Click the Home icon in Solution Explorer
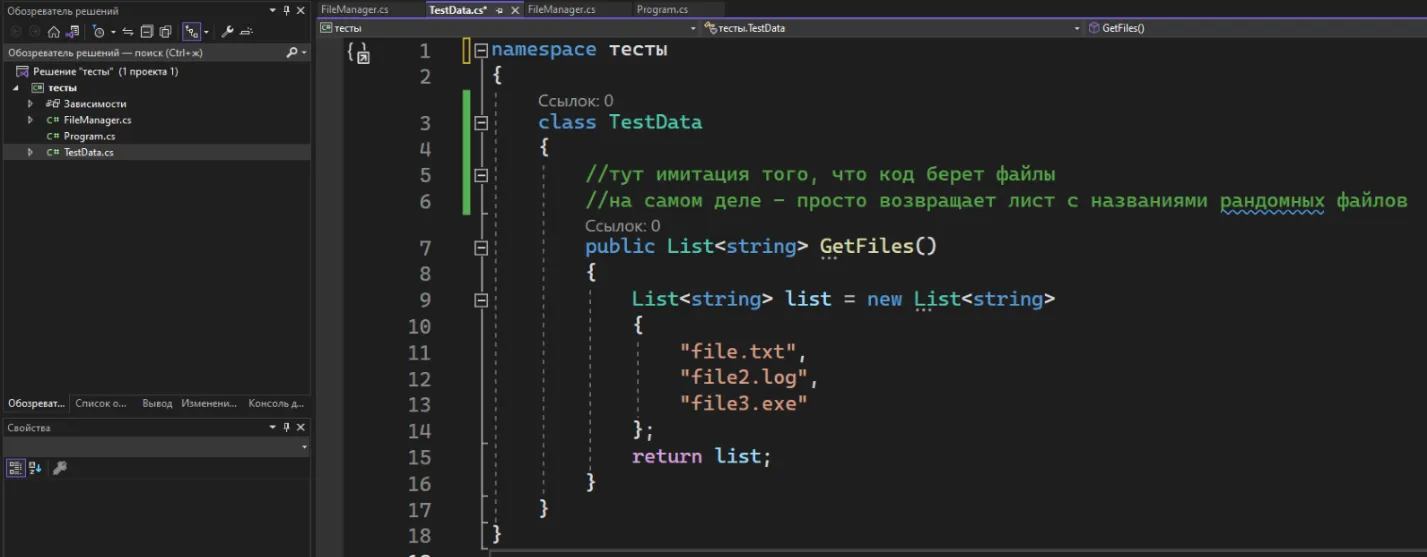1427x557 pixels. [x=54, y=32]
